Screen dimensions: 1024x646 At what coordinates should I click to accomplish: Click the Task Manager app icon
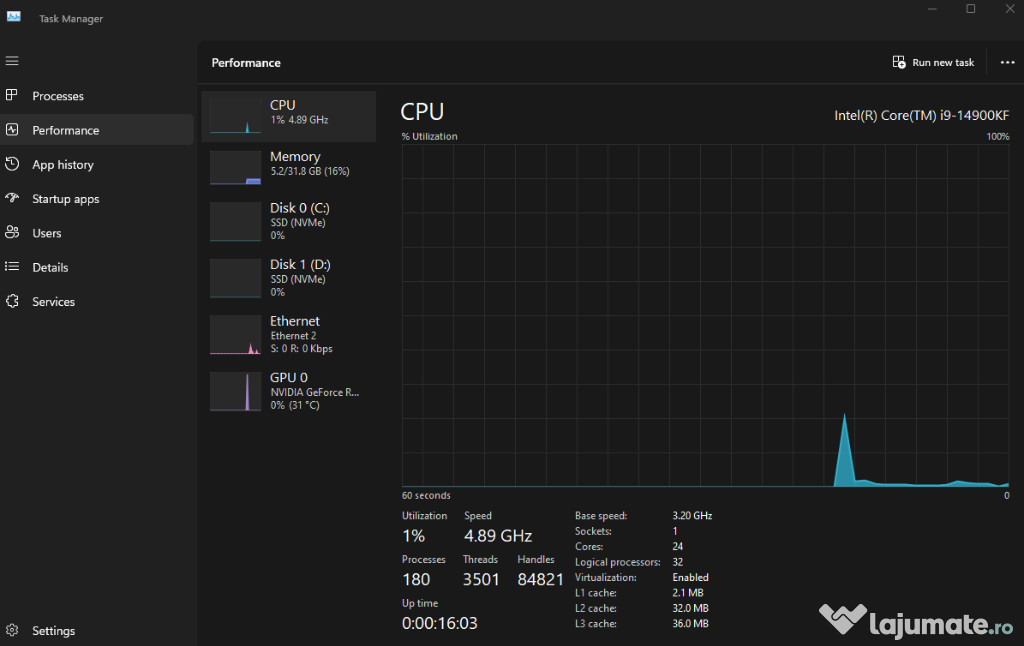[14, 17]
